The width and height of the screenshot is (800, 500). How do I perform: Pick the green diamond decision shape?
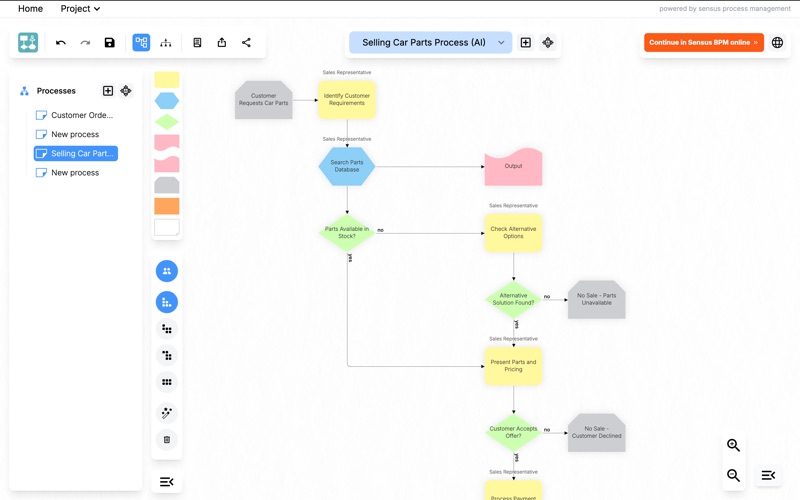point(167,122)
